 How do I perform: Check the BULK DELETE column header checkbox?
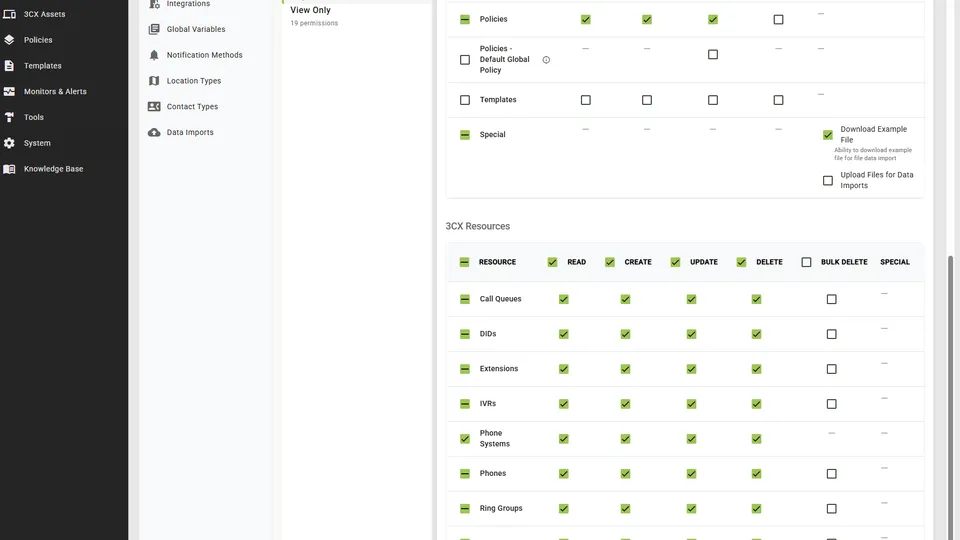pyautogui.click(x=806, y=262)
